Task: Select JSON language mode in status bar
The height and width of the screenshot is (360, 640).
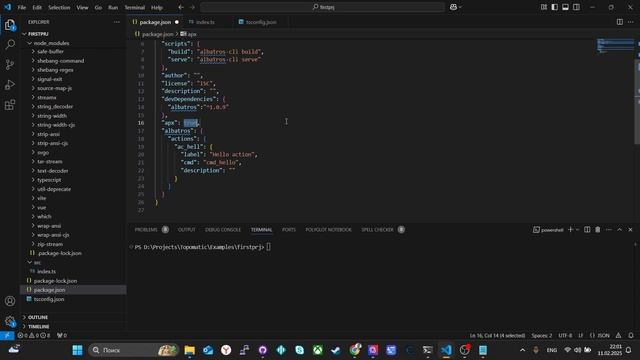Action: coord(600,336)
